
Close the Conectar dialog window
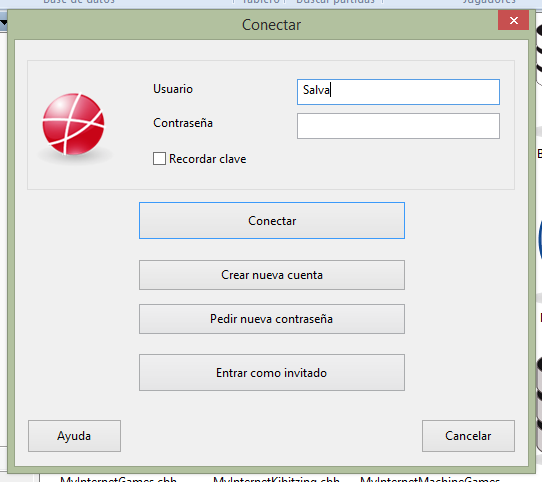[x=513, y=20]
